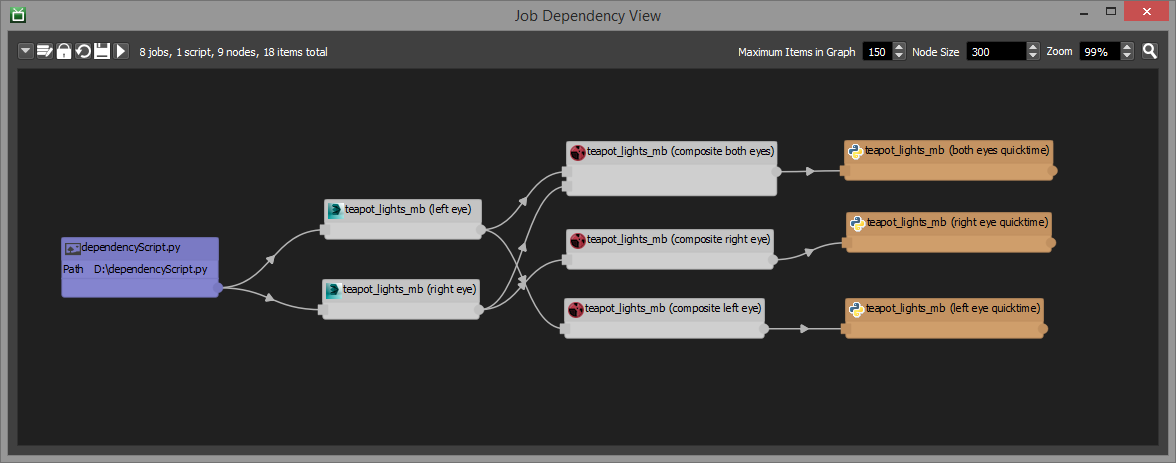Click the Maximum Items in Graph field
This screenshot has height=463, width=1176.
tap(876, 52)
